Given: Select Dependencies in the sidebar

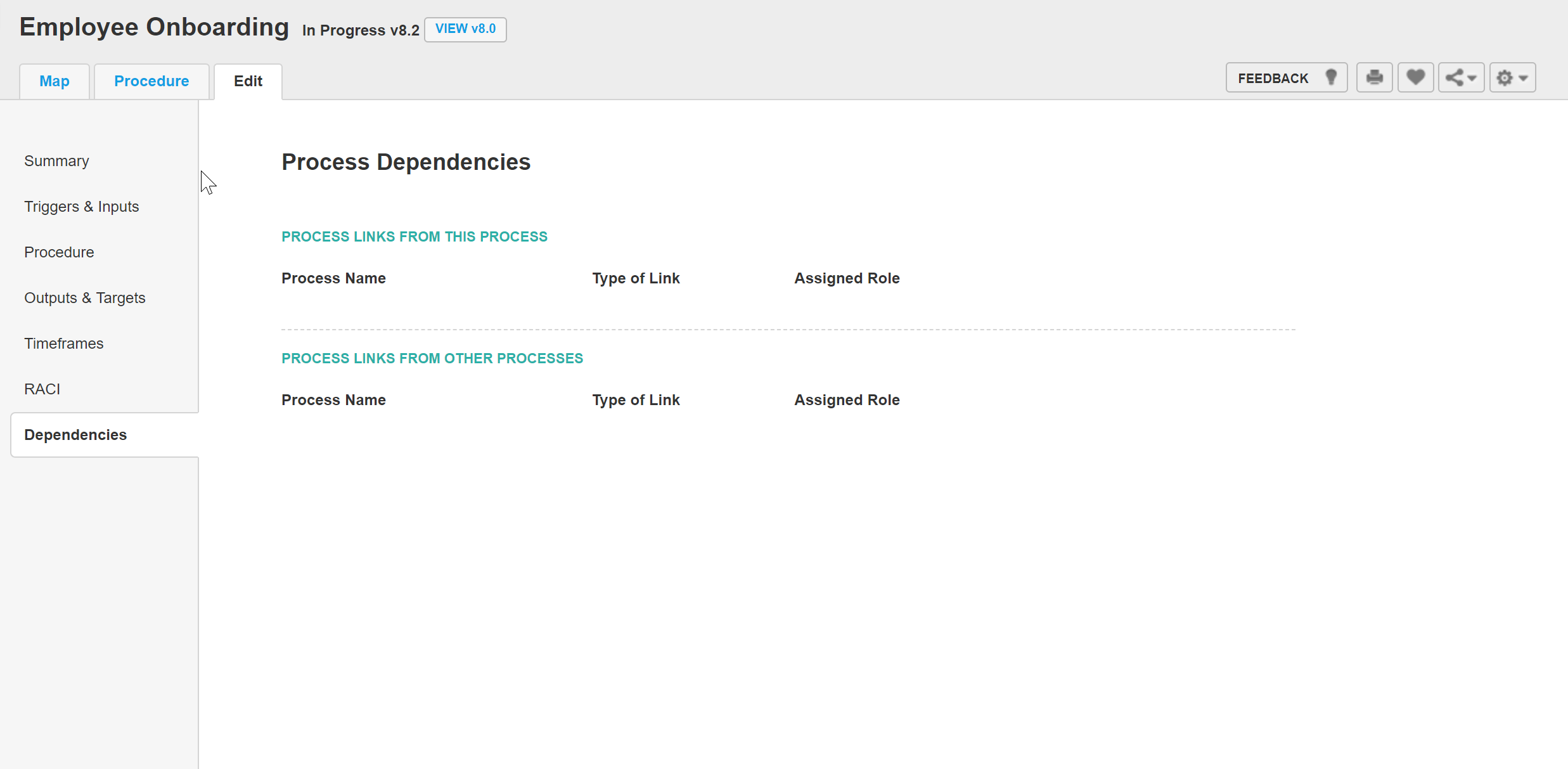Looking at the screenshot, I should [x=105, y=435].
